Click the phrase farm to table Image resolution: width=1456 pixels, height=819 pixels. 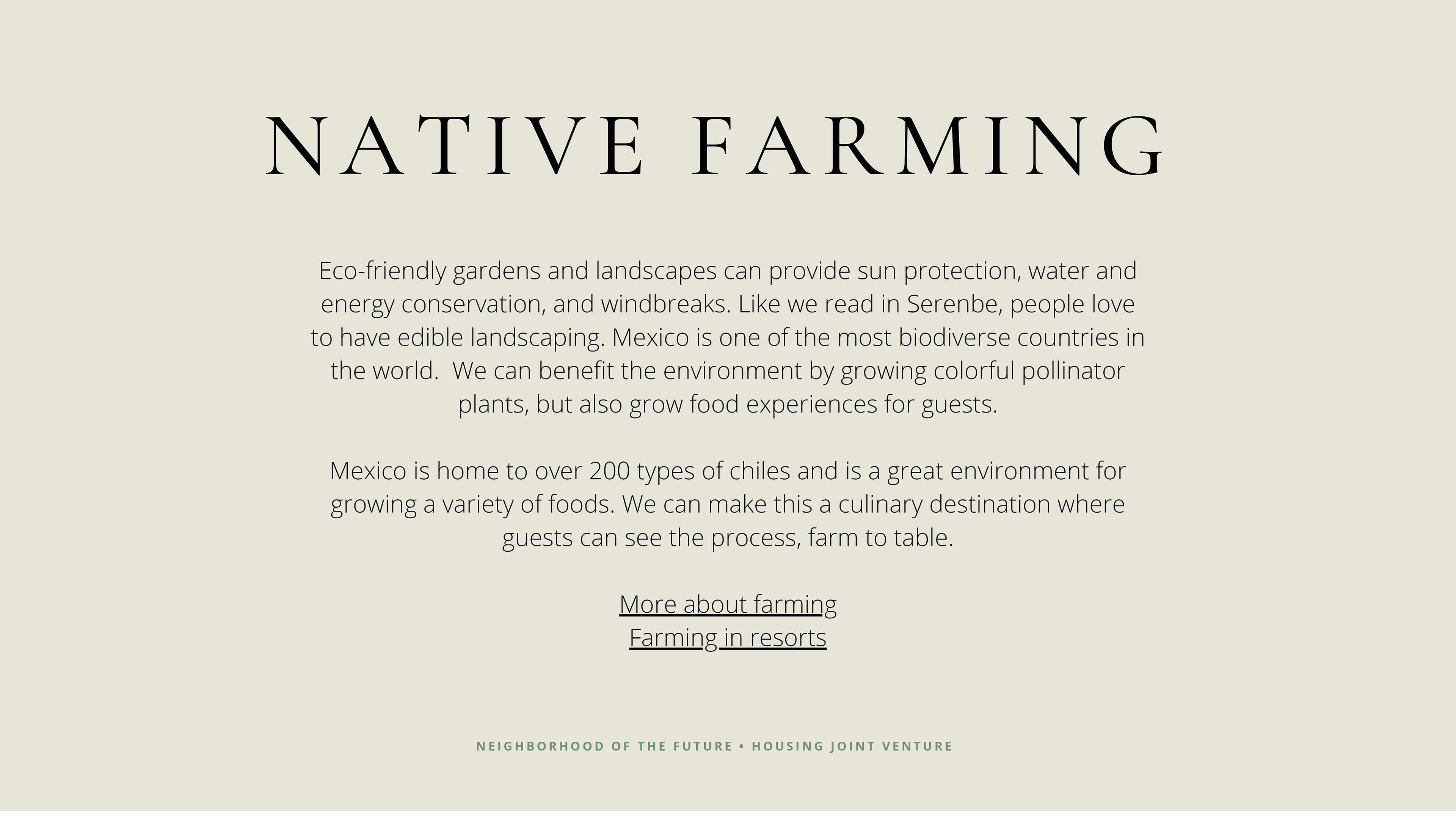tap(880, 538)
